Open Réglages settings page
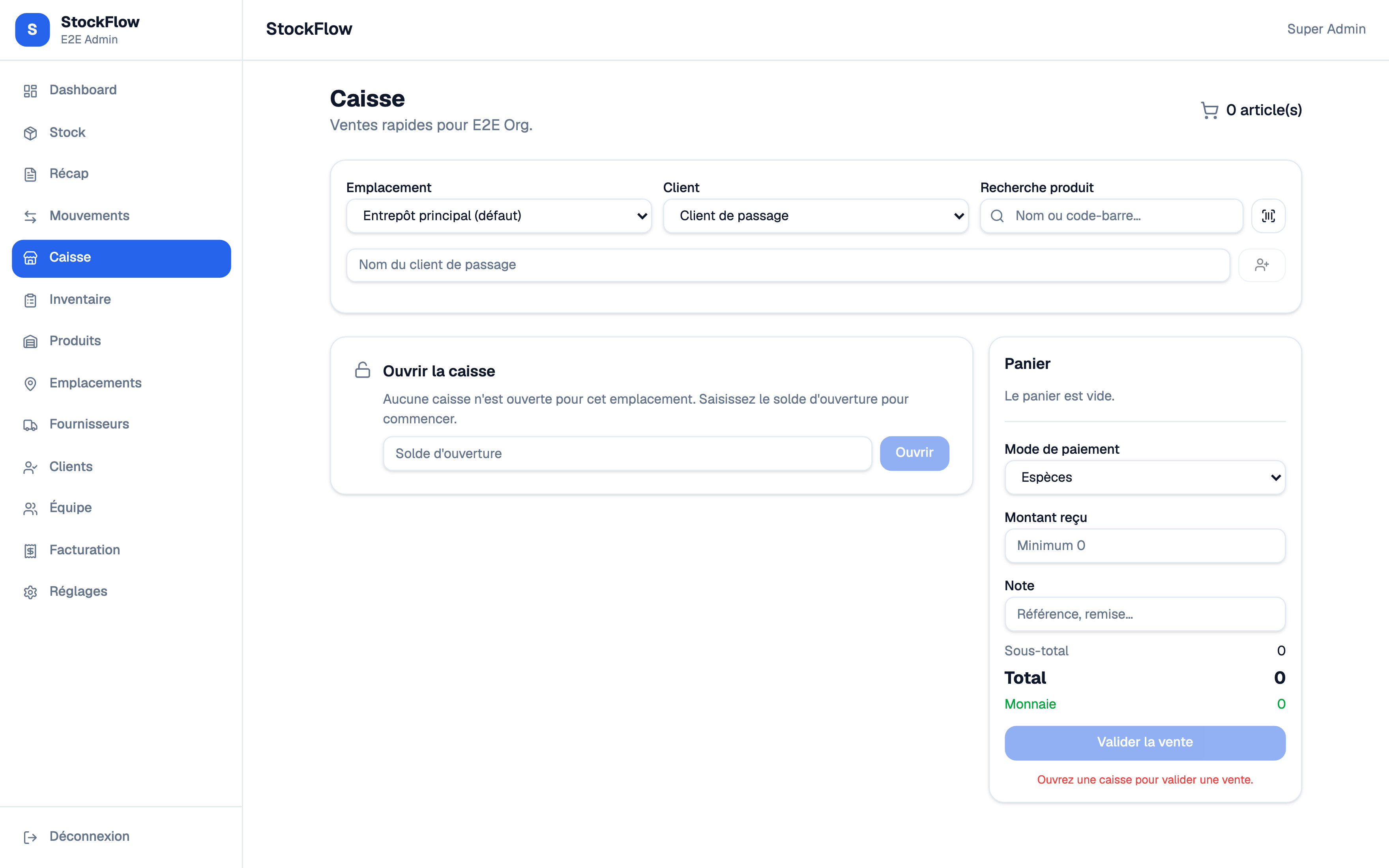This screenshot has width=1389, height=868. click(x=121, y=591)
